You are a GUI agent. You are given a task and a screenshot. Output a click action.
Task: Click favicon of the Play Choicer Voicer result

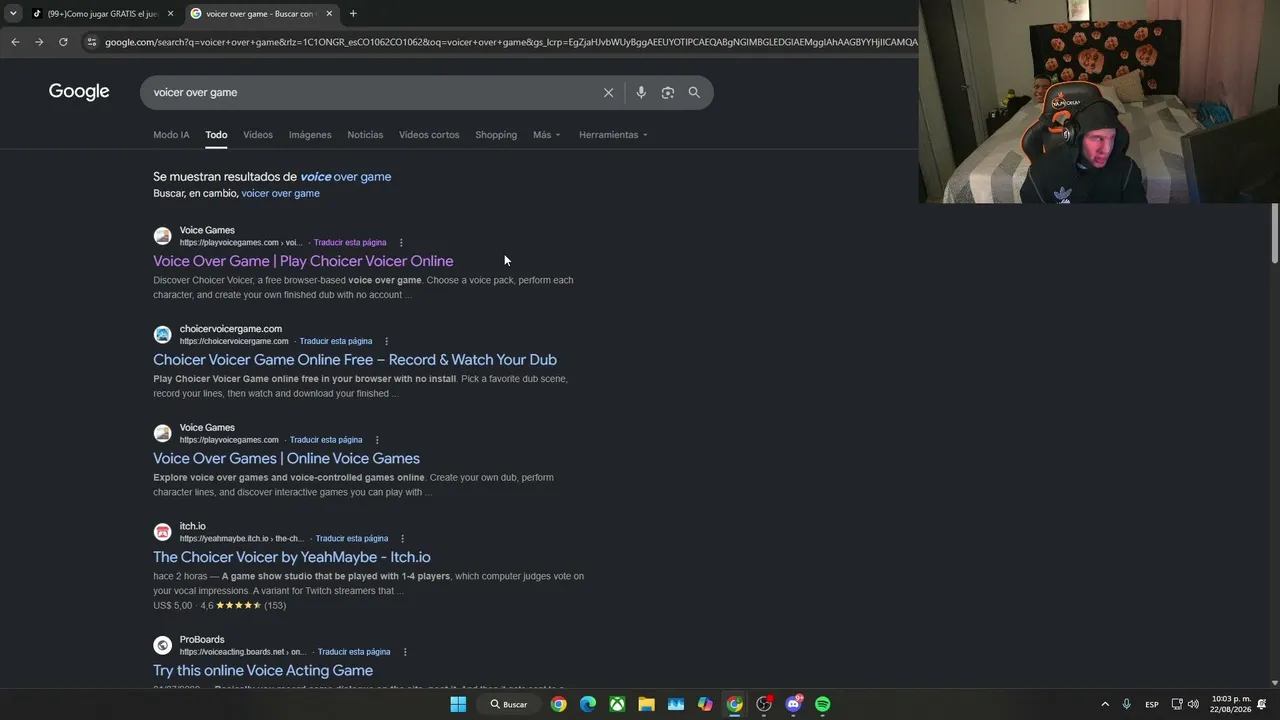pyautogui.click(x=162, y=236)
